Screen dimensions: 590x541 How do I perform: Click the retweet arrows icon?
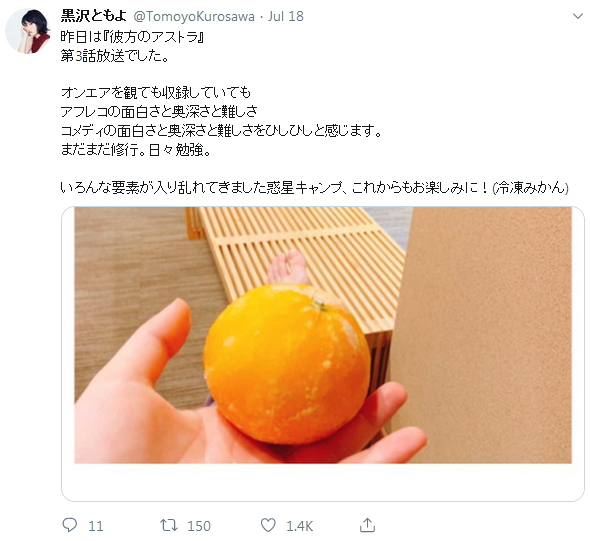tap(169, 525)
